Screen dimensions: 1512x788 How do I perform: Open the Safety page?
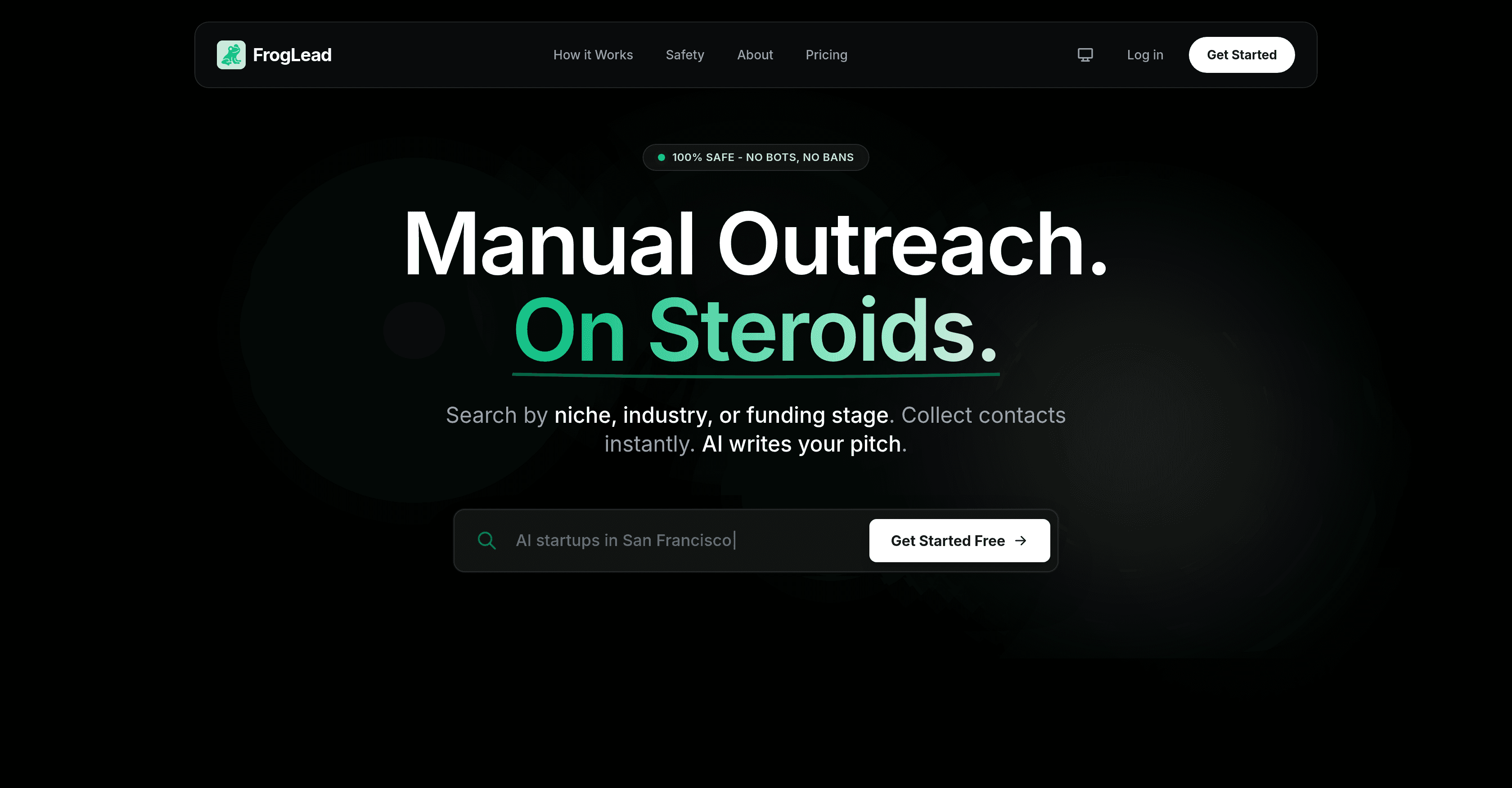[x=684, y=54]
